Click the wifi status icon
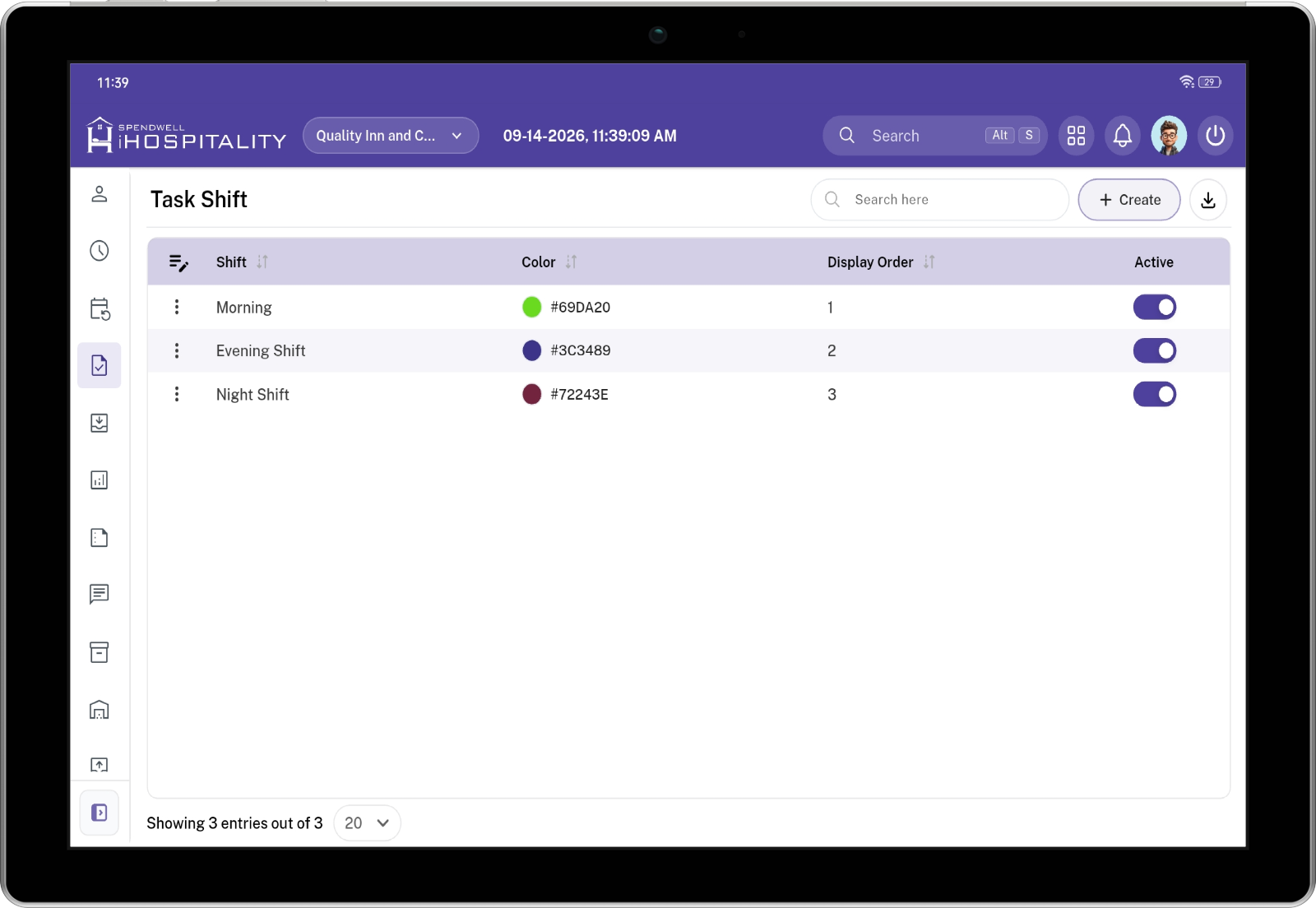The width and height of the screenshot is (1316, 908). coord(1187,82)
